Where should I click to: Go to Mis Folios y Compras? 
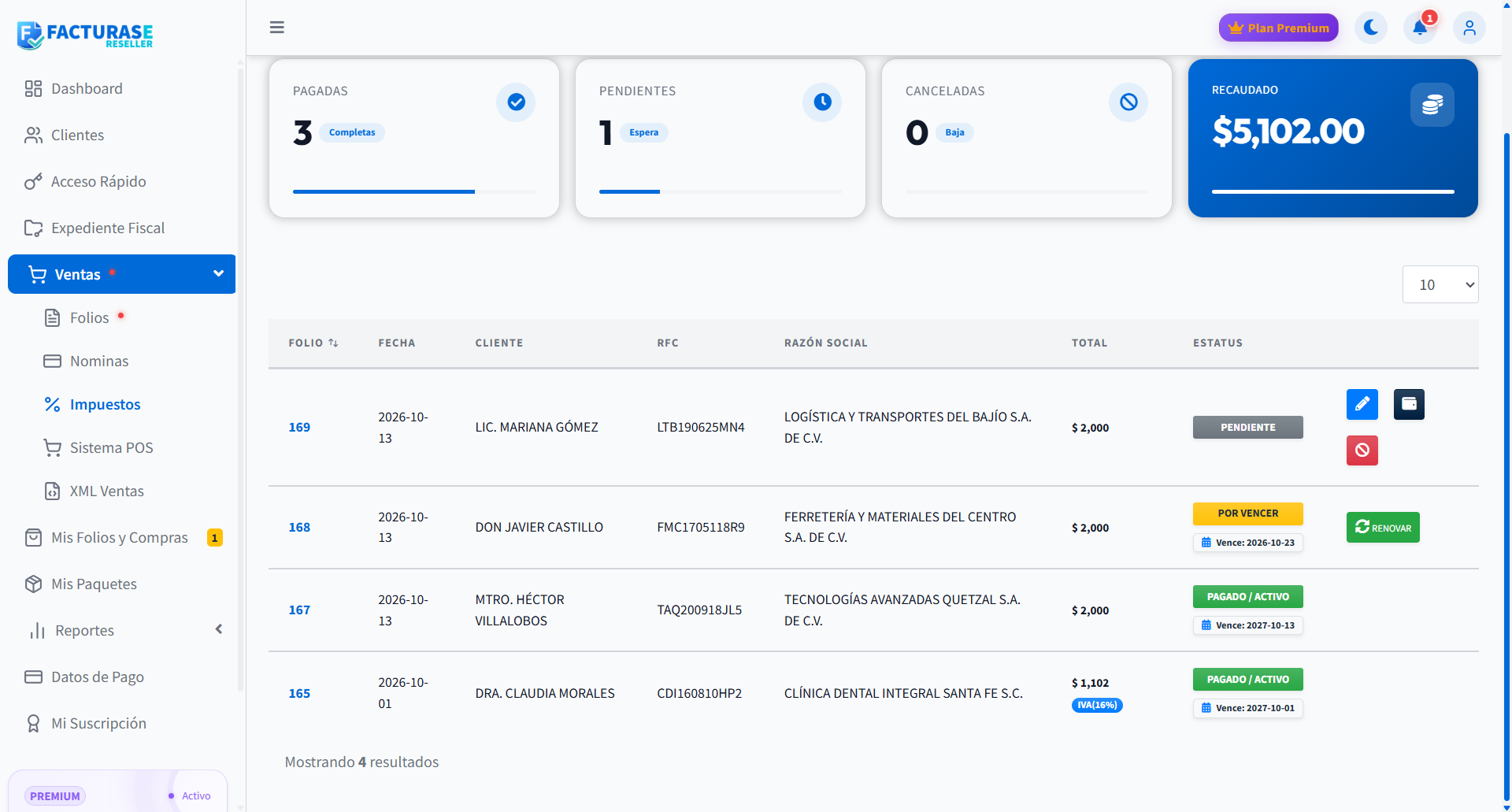pos(120,537)
